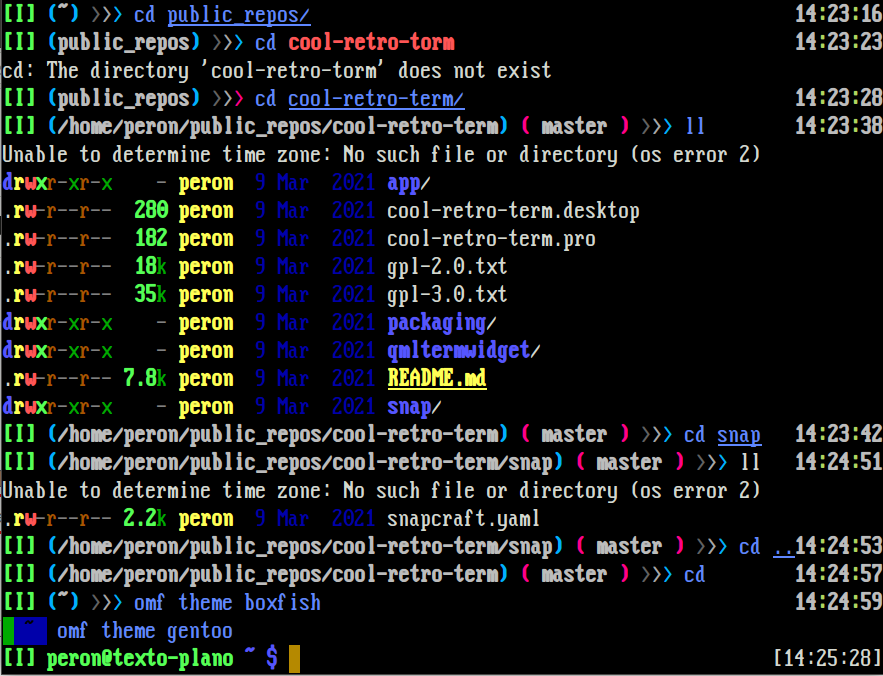Image resolution: width=883 pixels, height=676 pixels.
Task: Select the snapcraft.yaml file entry
Action: [x=464, y=519]
